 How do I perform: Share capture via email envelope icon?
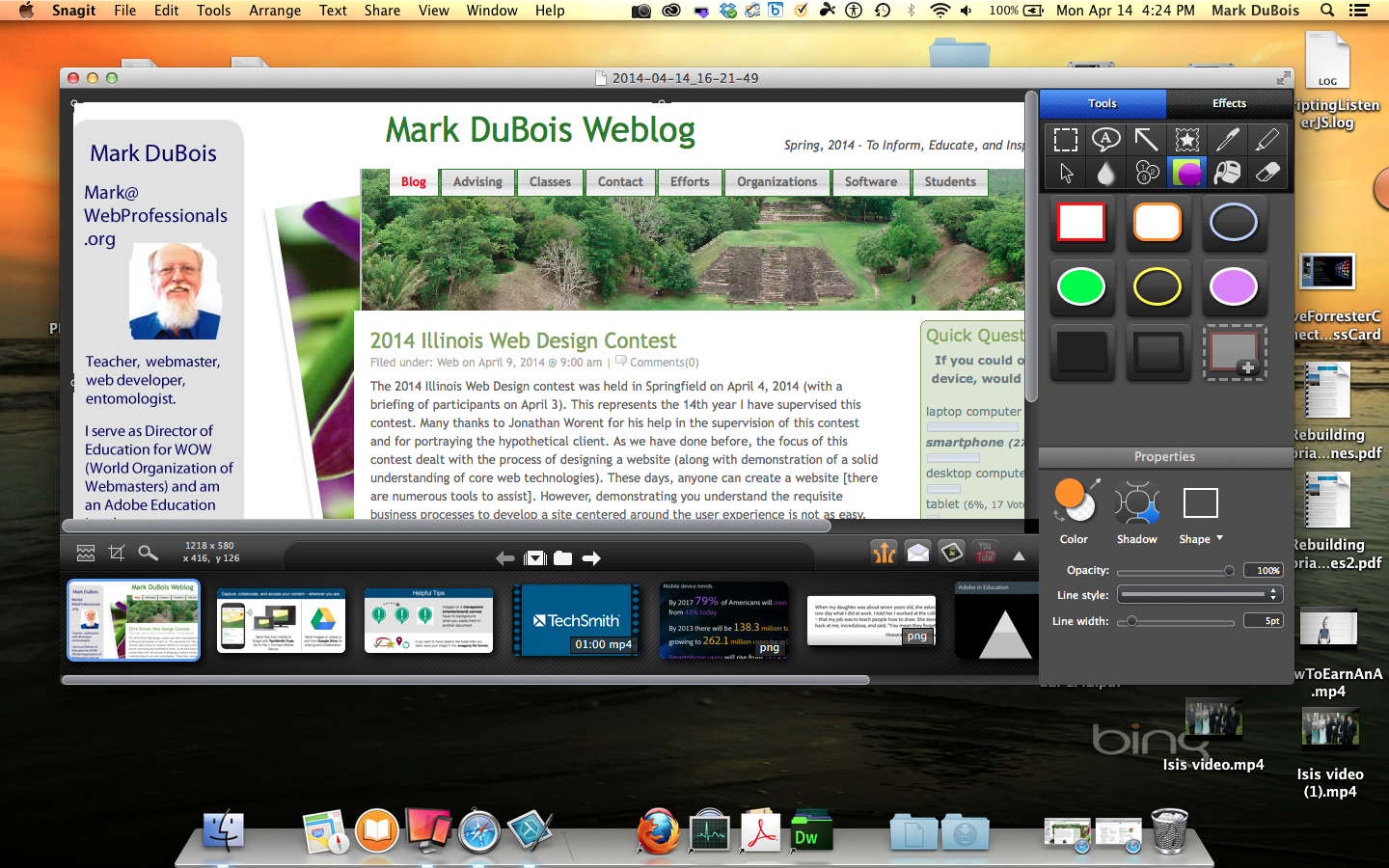pyautogui.click(x=918, y=553)
